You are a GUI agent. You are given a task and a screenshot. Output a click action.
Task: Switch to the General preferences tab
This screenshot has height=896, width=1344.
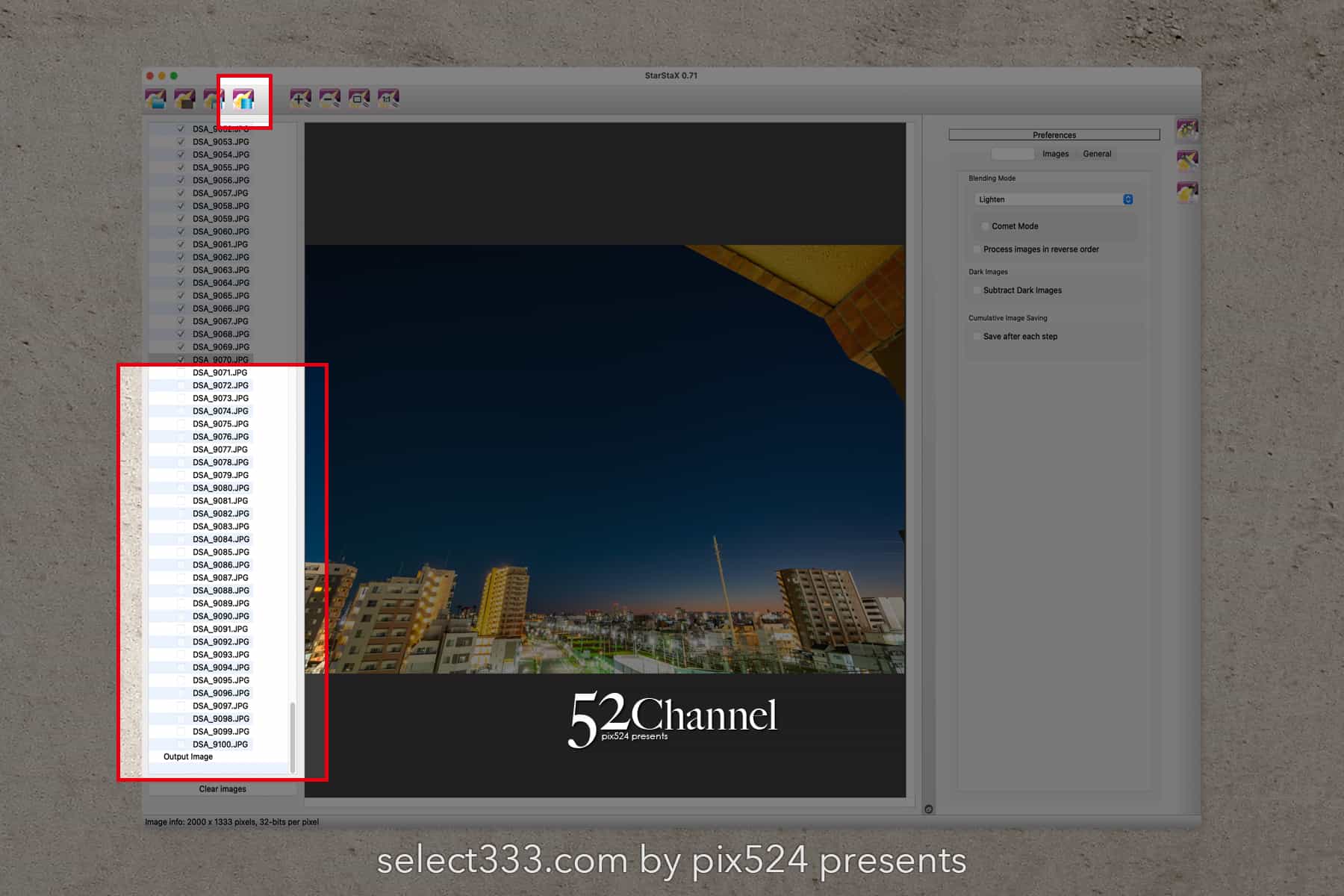click(x=1097, y=154)
